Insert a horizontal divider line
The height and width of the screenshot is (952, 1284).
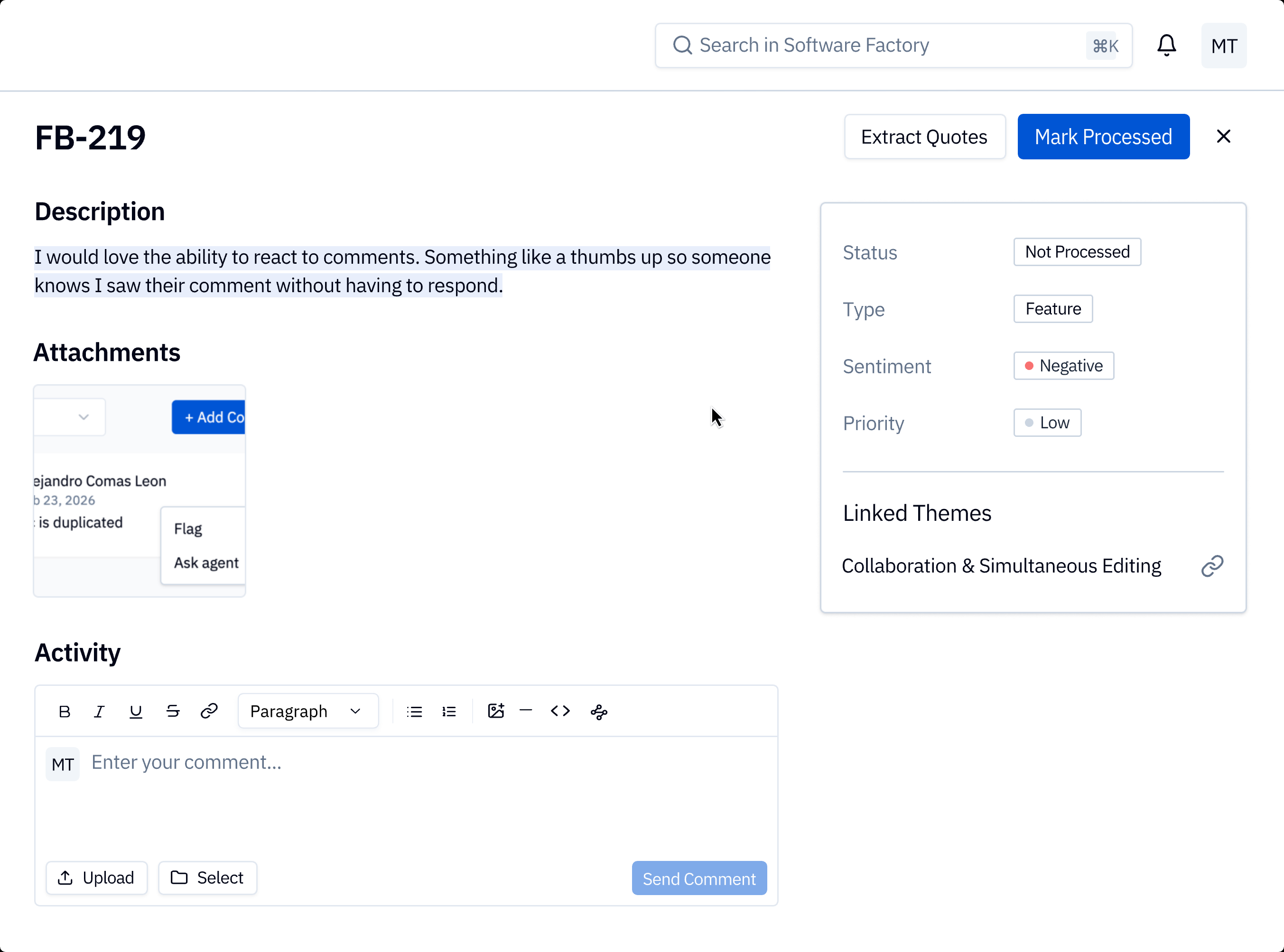tap(526, 711)
